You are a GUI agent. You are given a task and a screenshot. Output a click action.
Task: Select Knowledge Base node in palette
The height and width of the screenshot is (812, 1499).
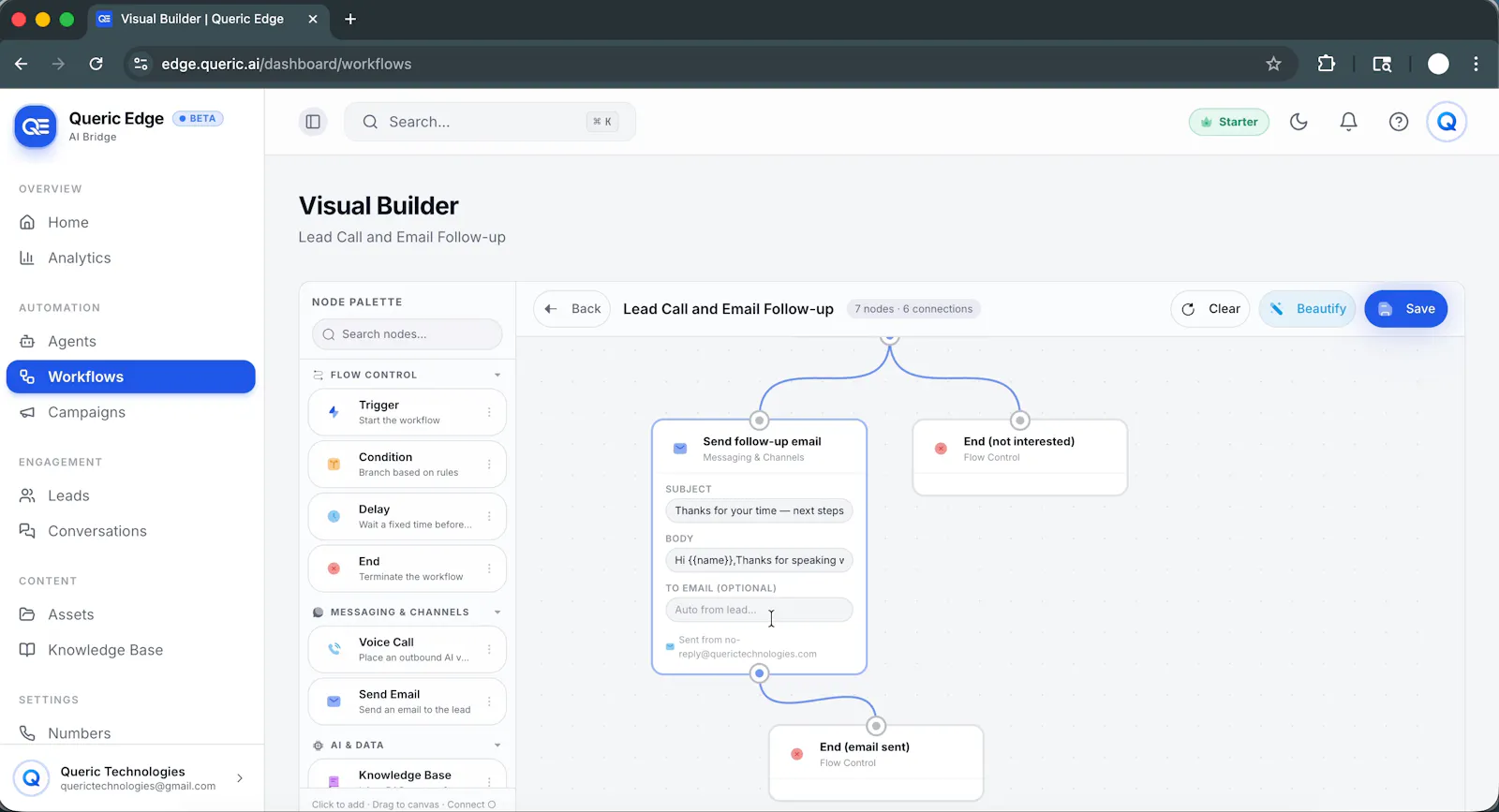coord(407,775)
